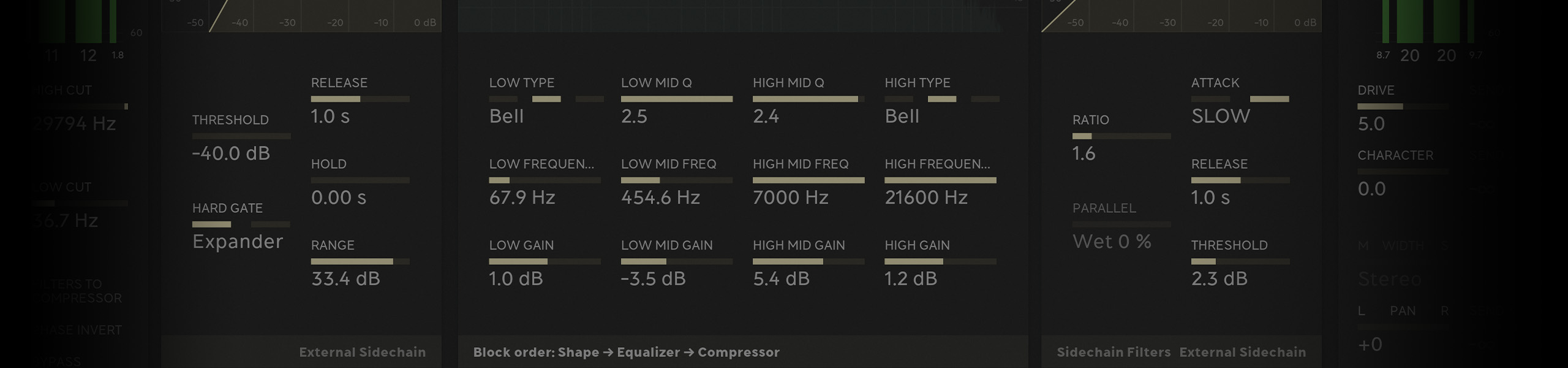Toggle External Sidechain in the compressor section
Screen dimensions: 1568x368
click(x=1242, y=352)
